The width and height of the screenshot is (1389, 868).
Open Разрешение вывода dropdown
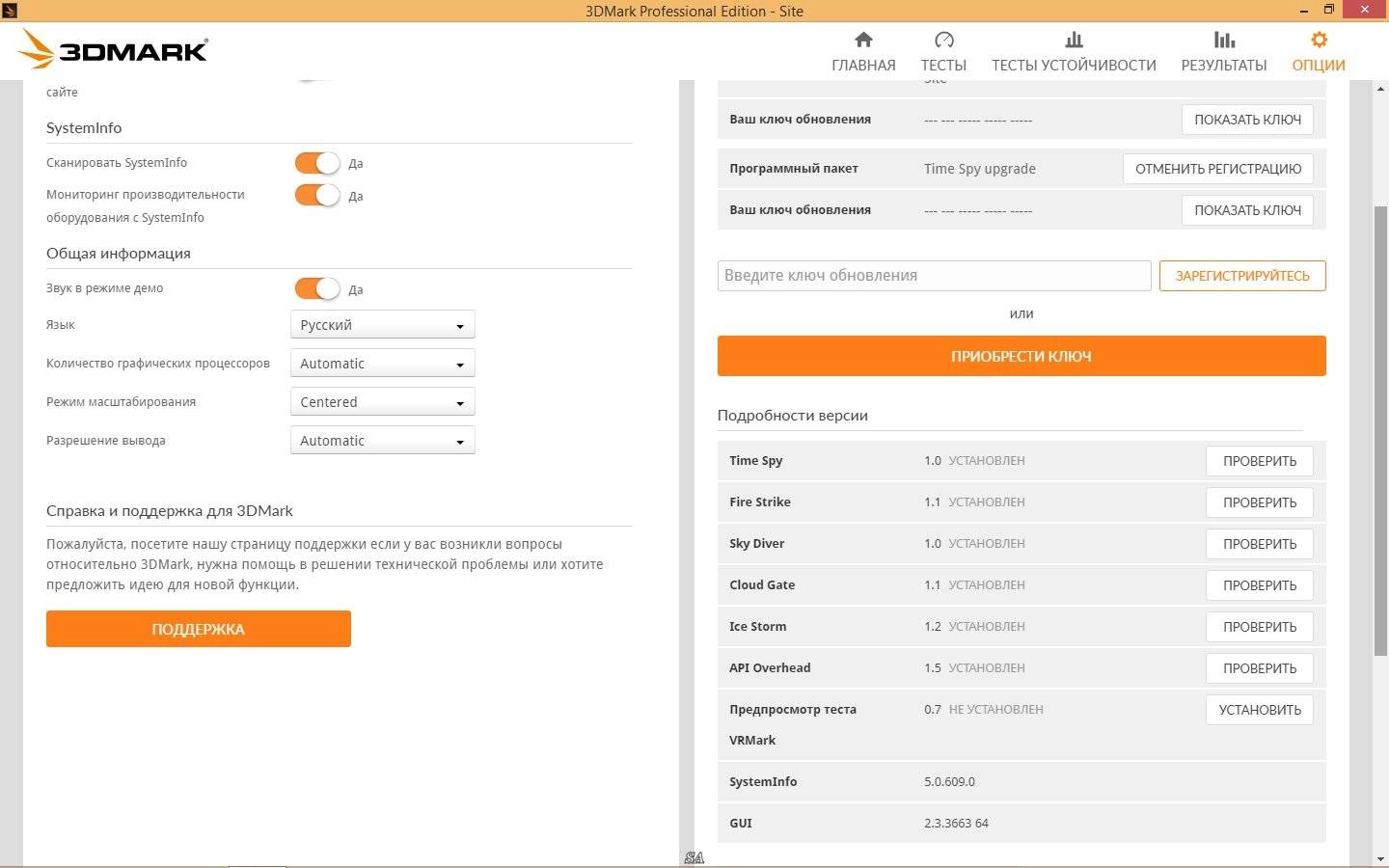pos(382,441)
